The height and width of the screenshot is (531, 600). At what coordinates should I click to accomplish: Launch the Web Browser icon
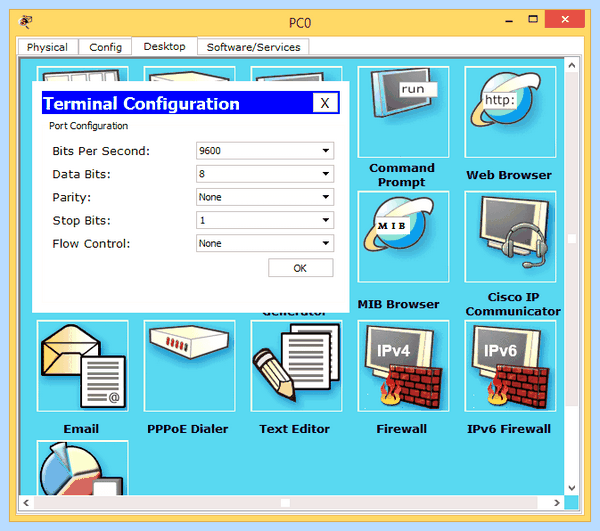510,112
